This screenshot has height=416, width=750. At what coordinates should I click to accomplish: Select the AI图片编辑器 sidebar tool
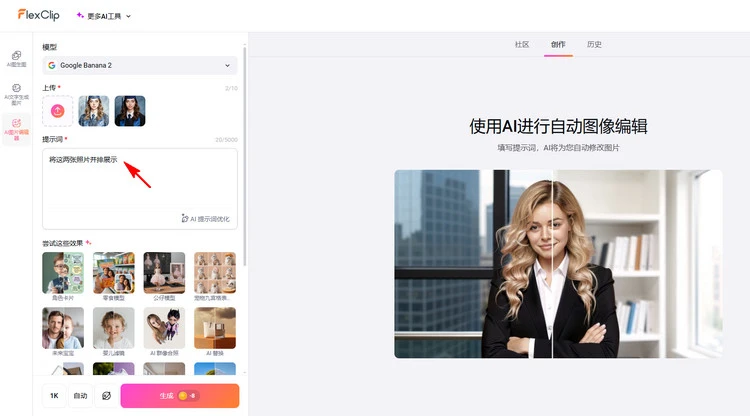click(x=16, y=129)
